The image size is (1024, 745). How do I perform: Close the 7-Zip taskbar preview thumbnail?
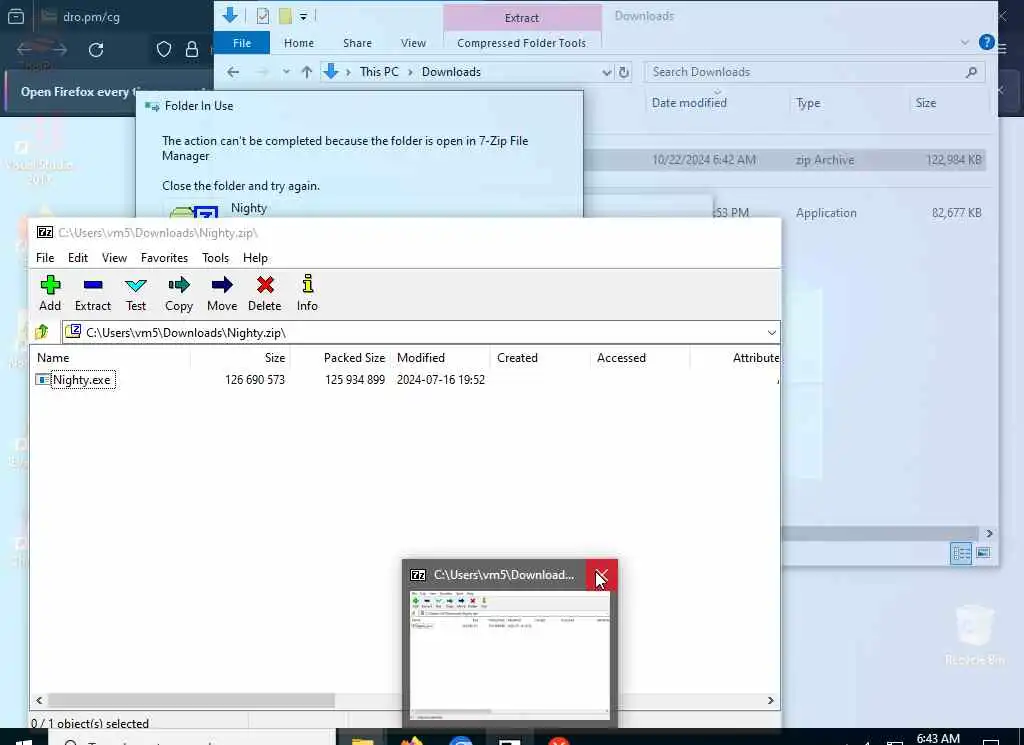click(601, 575)
